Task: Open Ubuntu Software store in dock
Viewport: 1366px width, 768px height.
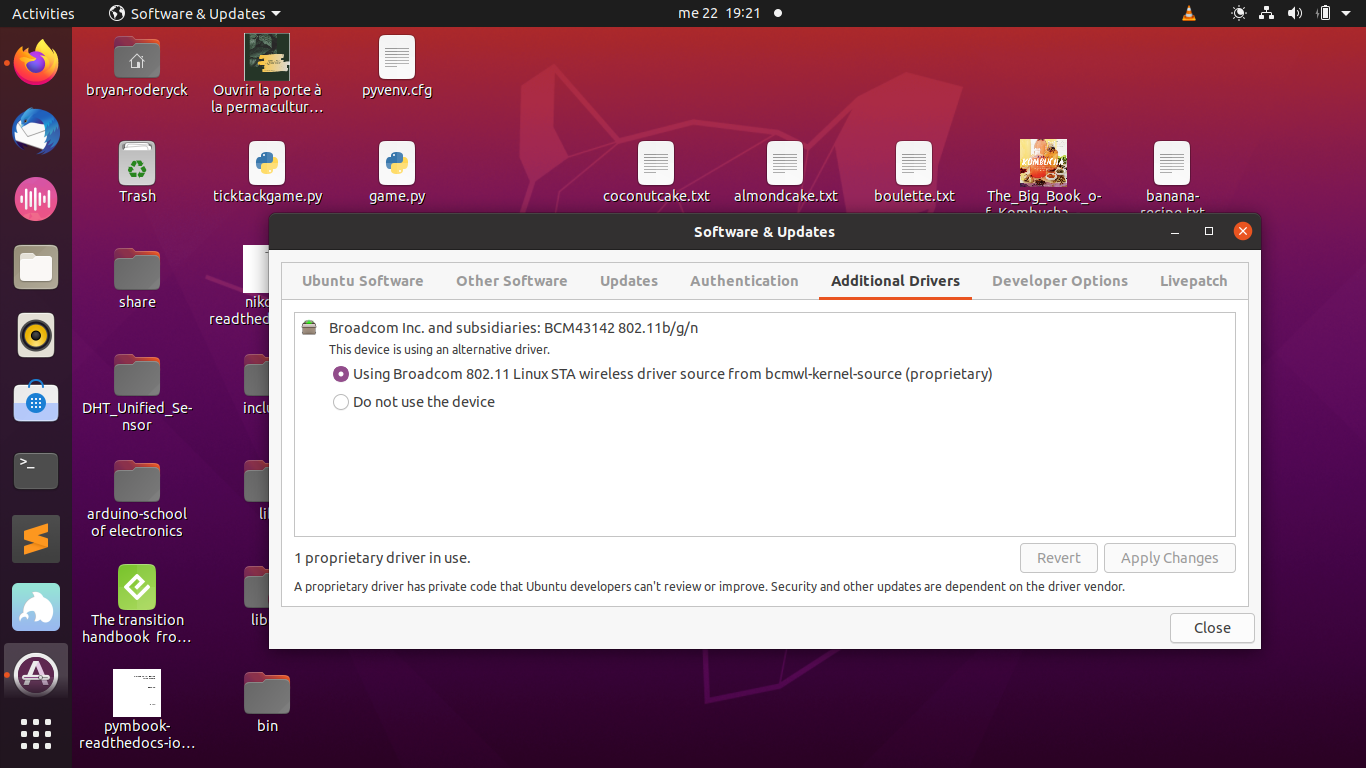Action: pyautogui.click(x=36, y=403)
